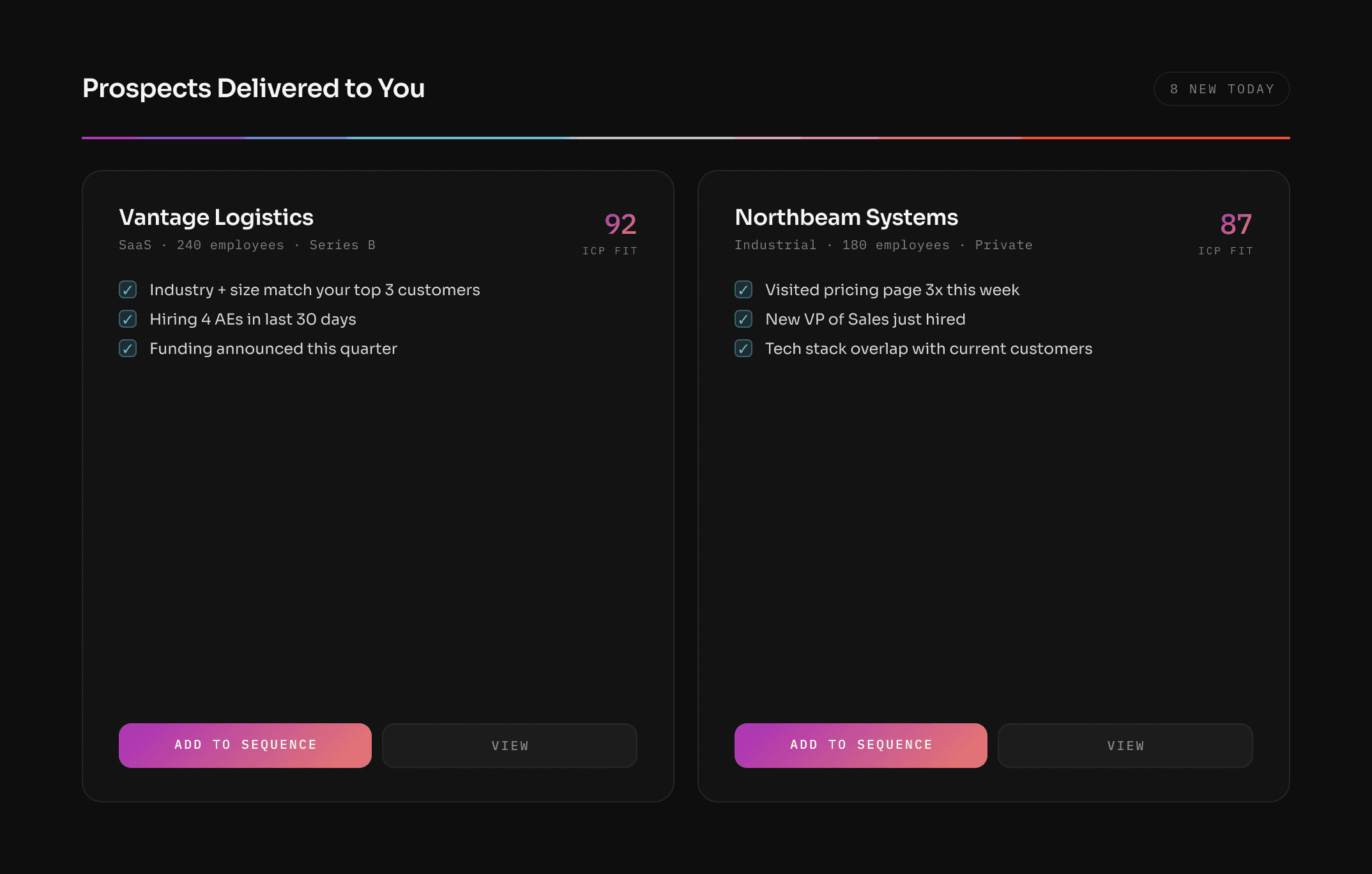Toggle 'Funding announced this quarter' checkbox

coord(128,349)
